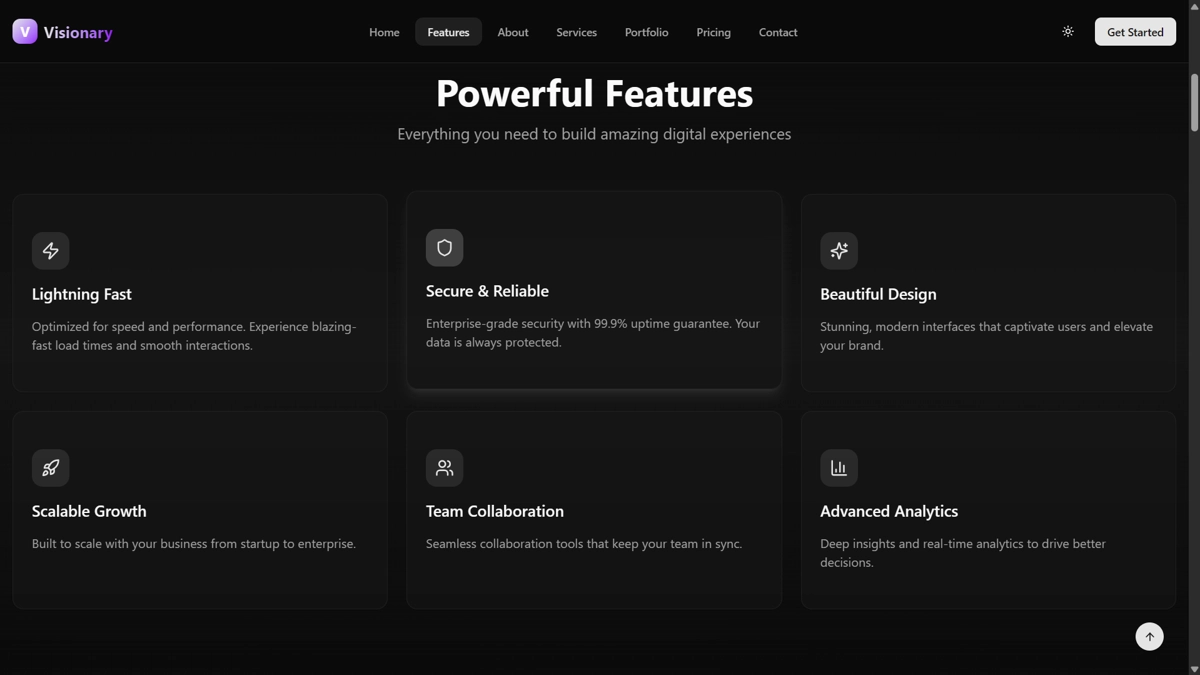
Task: Click the sparkles icon on Beautiful Design
Action: (839, 251)
